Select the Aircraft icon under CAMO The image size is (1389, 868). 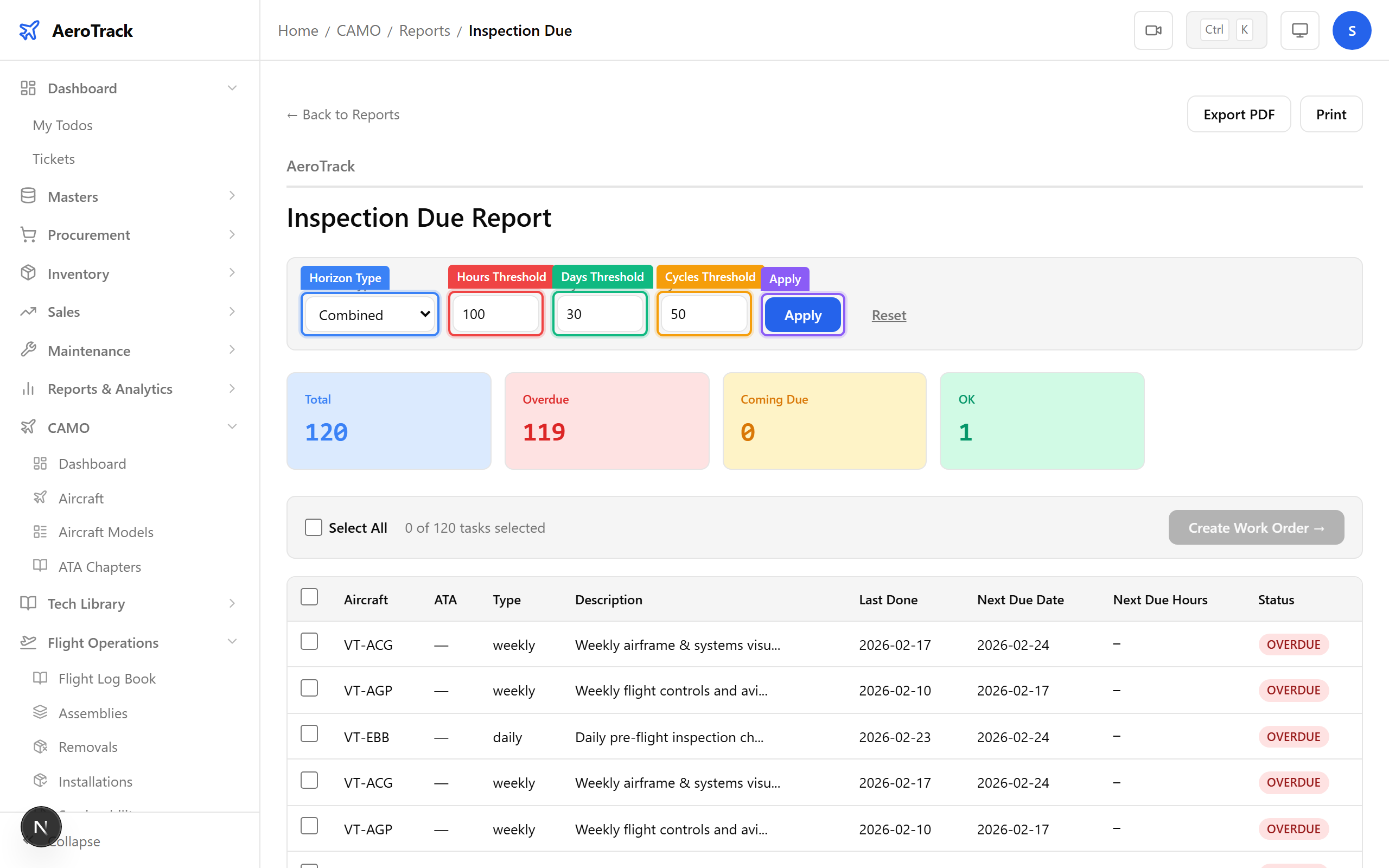[x=40, y=497]
